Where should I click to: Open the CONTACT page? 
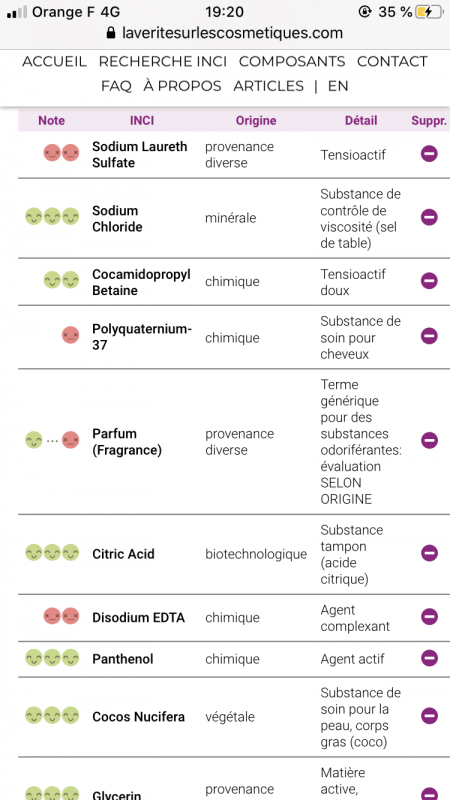pos(392,62)
